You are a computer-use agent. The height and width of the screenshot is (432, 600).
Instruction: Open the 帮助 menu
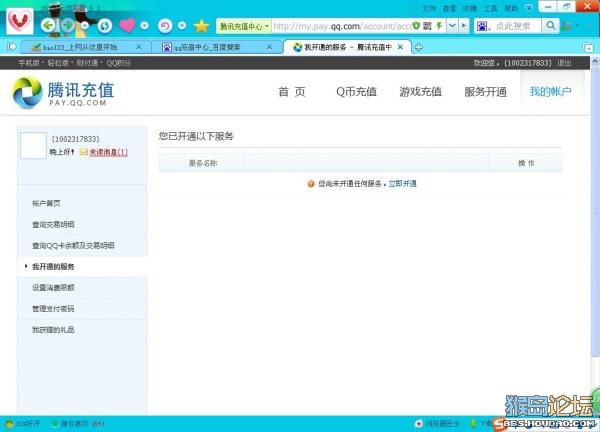(x=511, y=8)
